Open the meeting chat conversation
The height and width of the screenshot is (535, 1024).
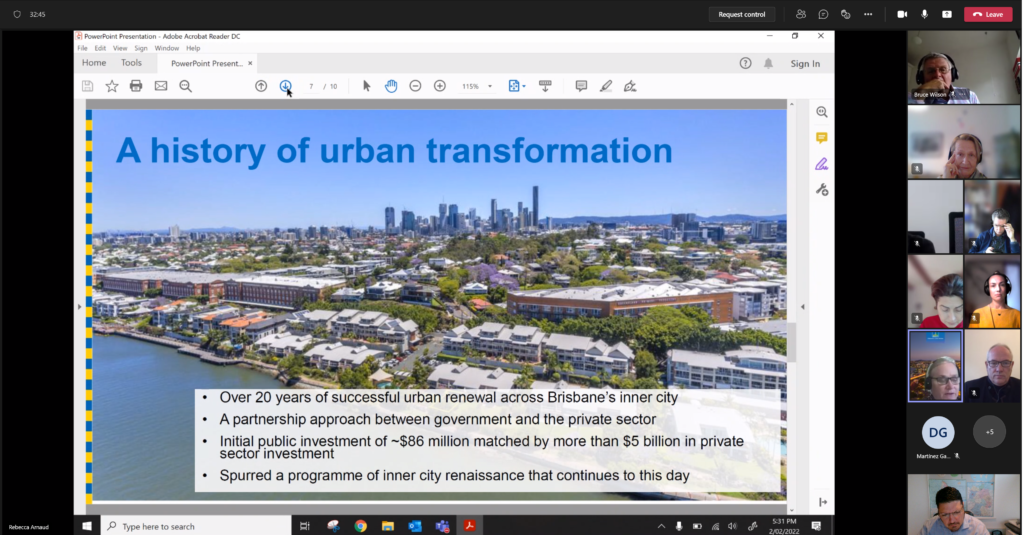pos(823,14)
